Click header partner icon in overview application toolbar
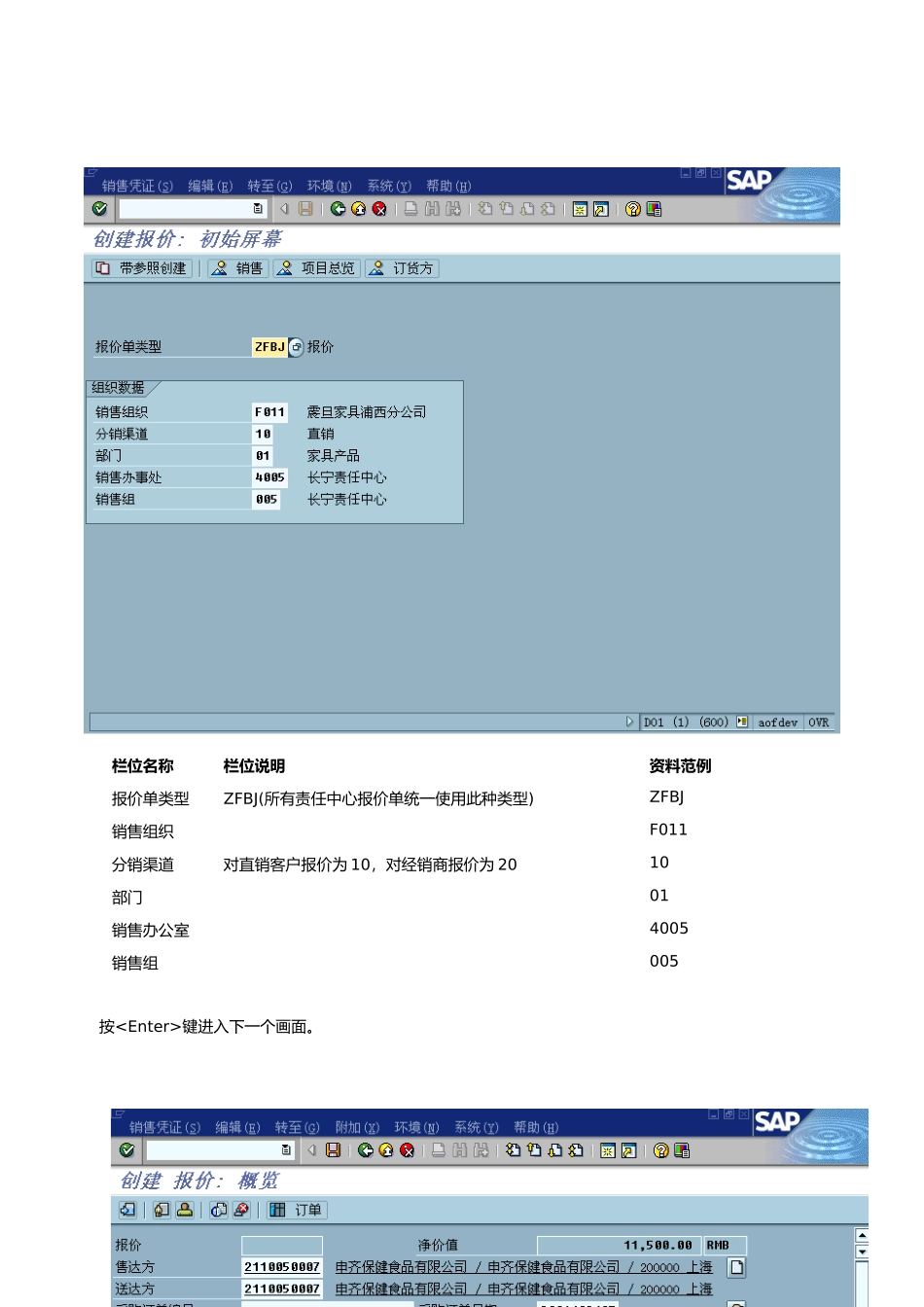 click(x=185, y=1210)
